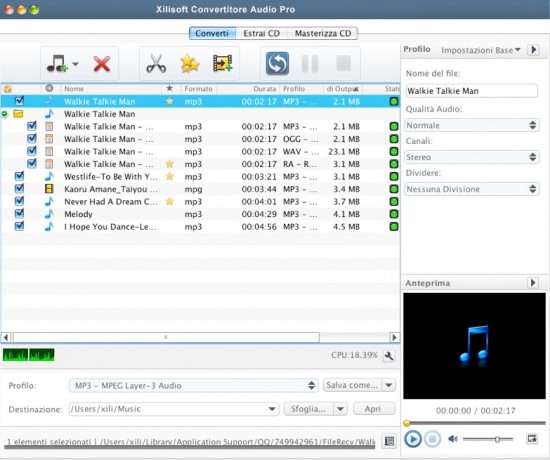Toggle checkbox for the RA profile row
The height and width of the screenshot is (460, 550).
point(32,164)
